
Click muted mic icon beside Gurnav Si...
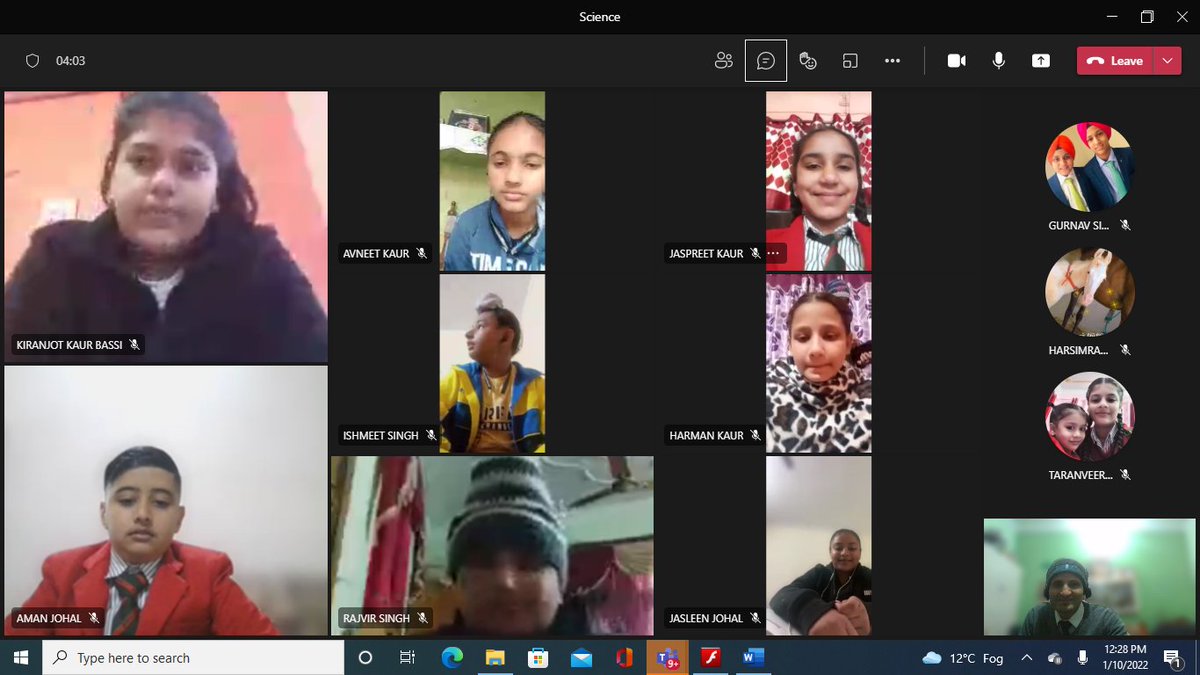[1125, 226]
